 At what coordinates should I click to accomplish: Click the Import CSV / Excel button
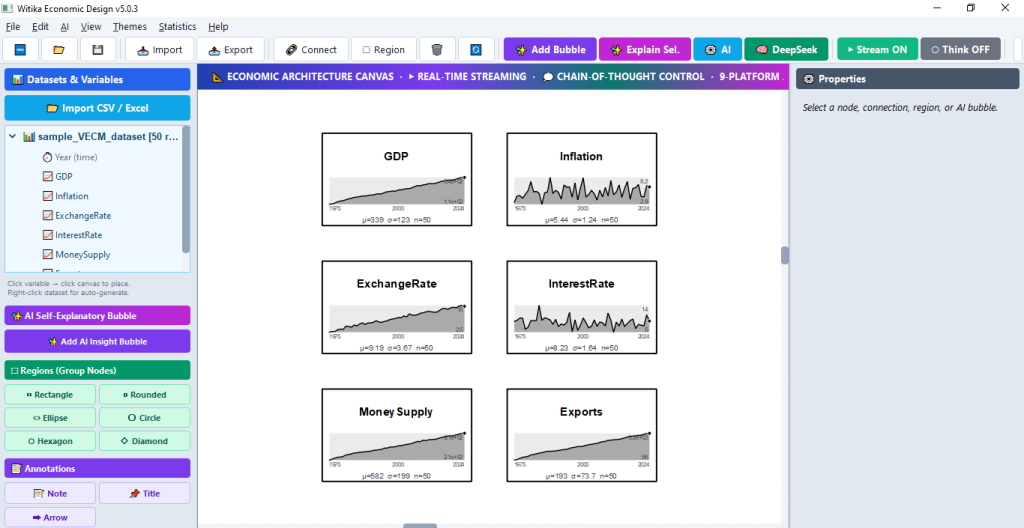click(x=97, y=108)
